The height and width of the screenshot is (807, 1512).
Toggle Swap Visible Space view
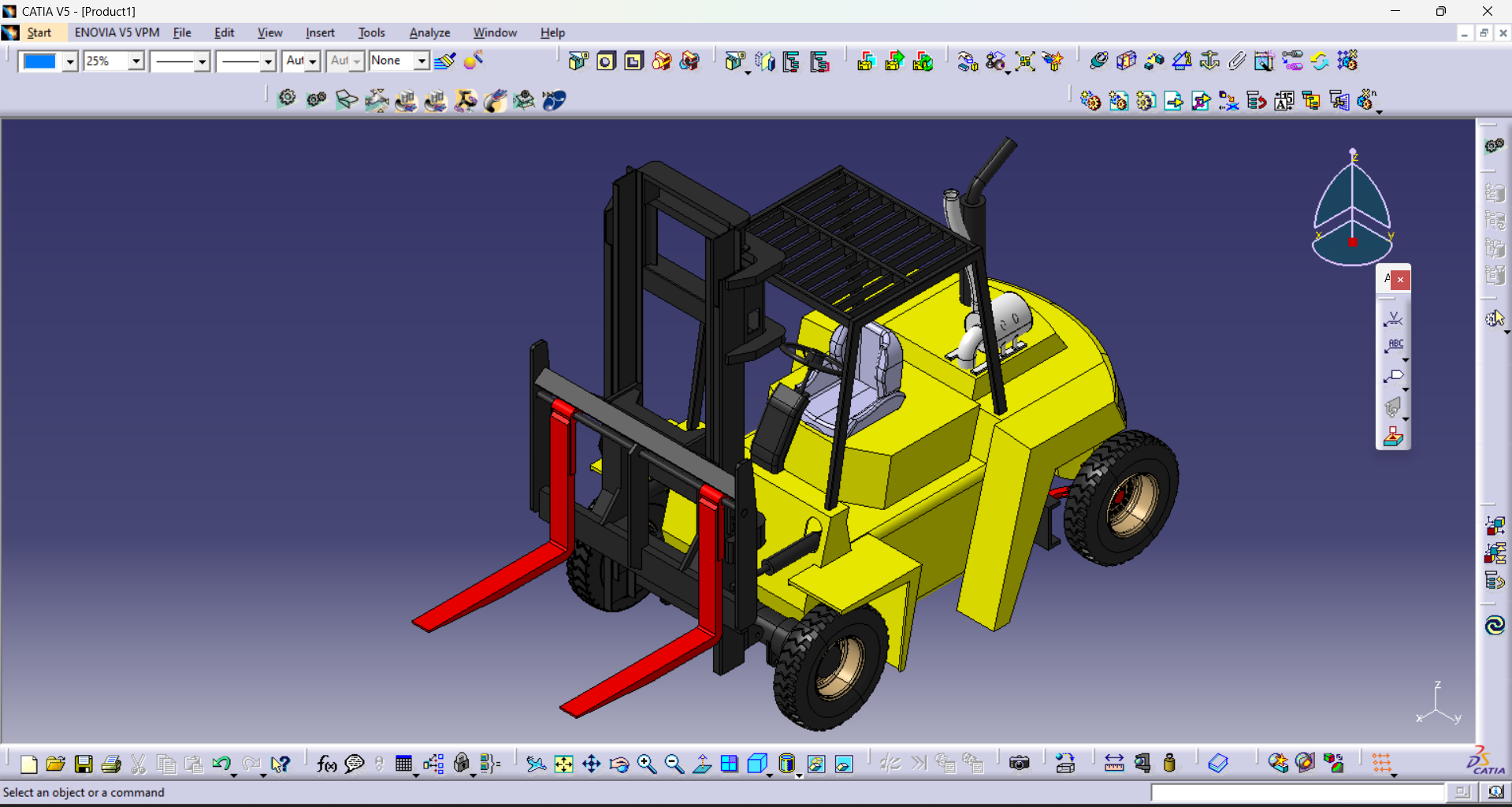(x=844, y=764)
